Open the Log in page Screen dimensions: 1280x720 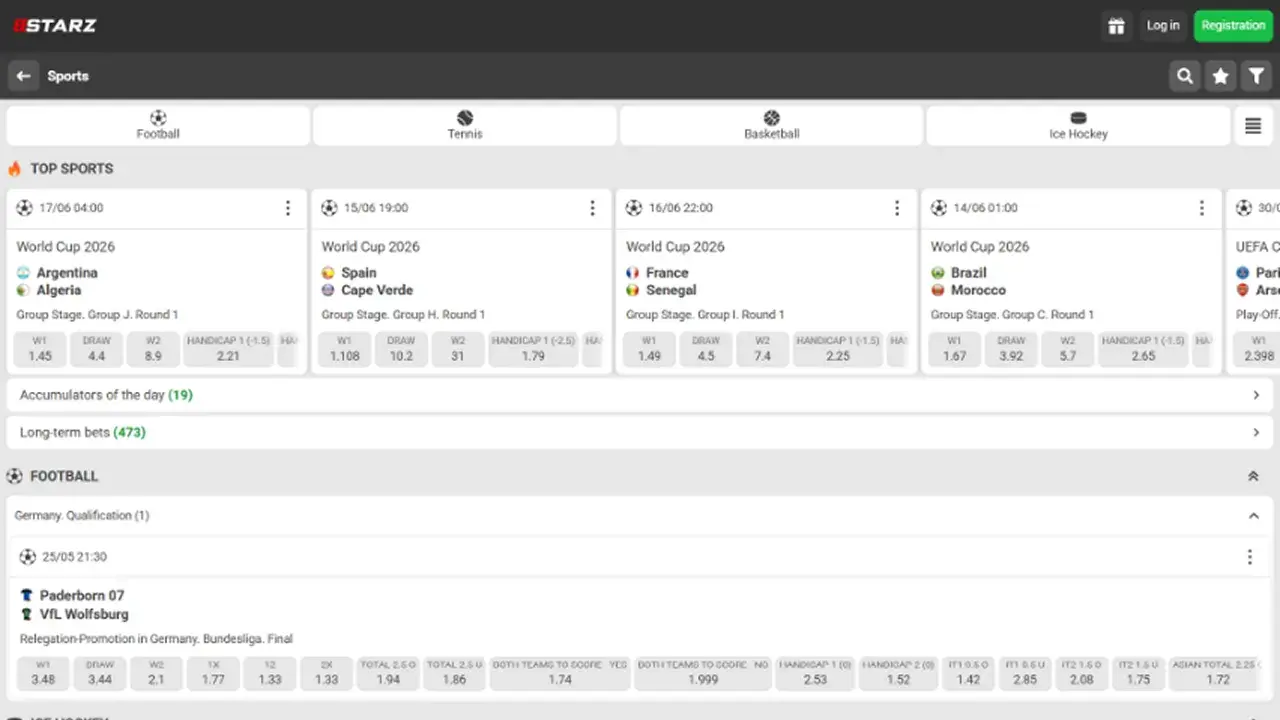[1163, 26]
